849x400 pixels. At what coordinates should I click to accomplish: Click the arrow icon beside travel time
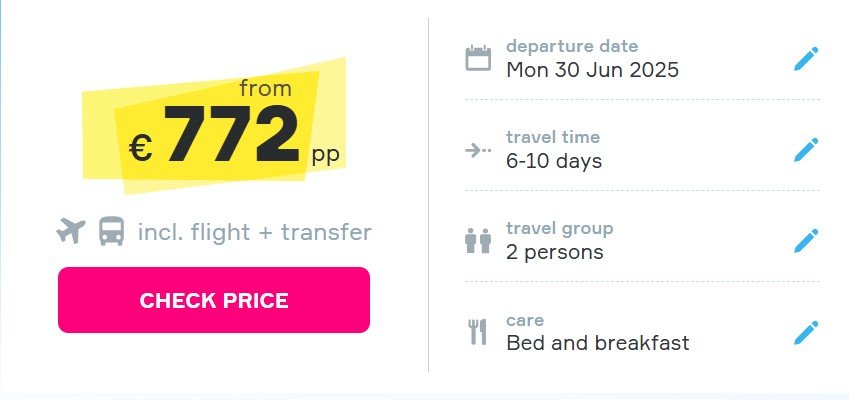(478, 150)
